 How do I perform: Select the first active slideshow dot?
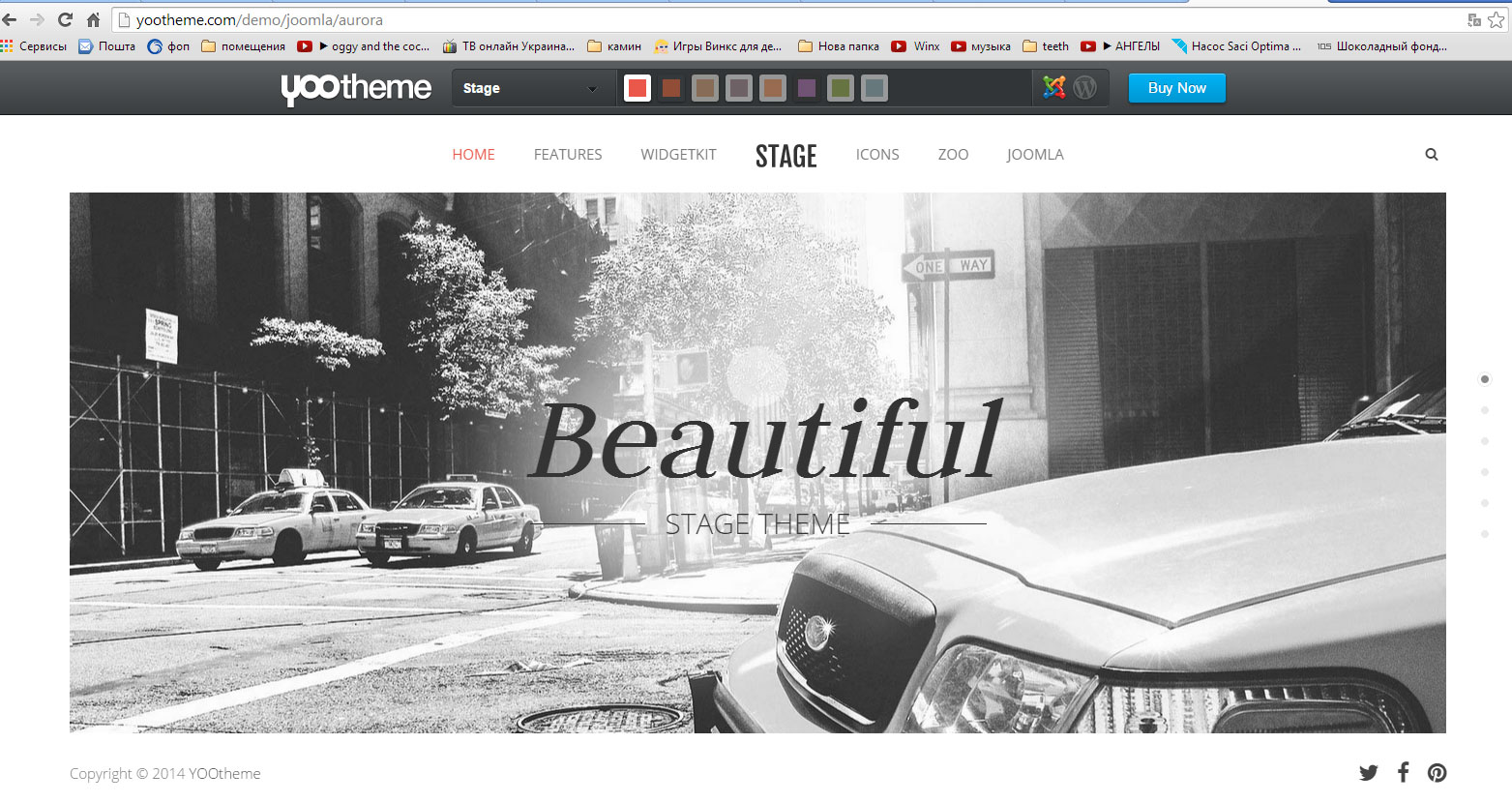1485,379
